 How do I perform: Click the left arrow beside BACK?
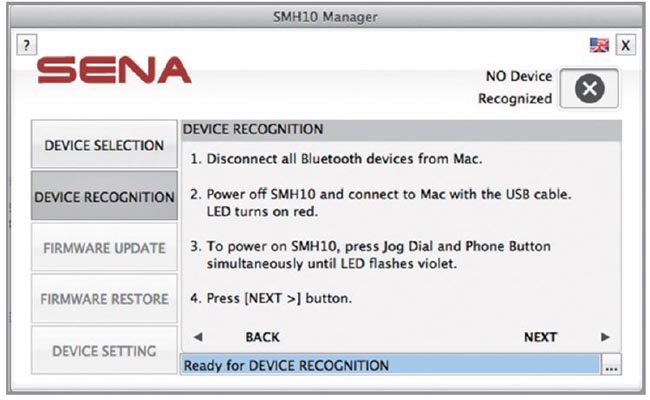[x=198, y=337]
